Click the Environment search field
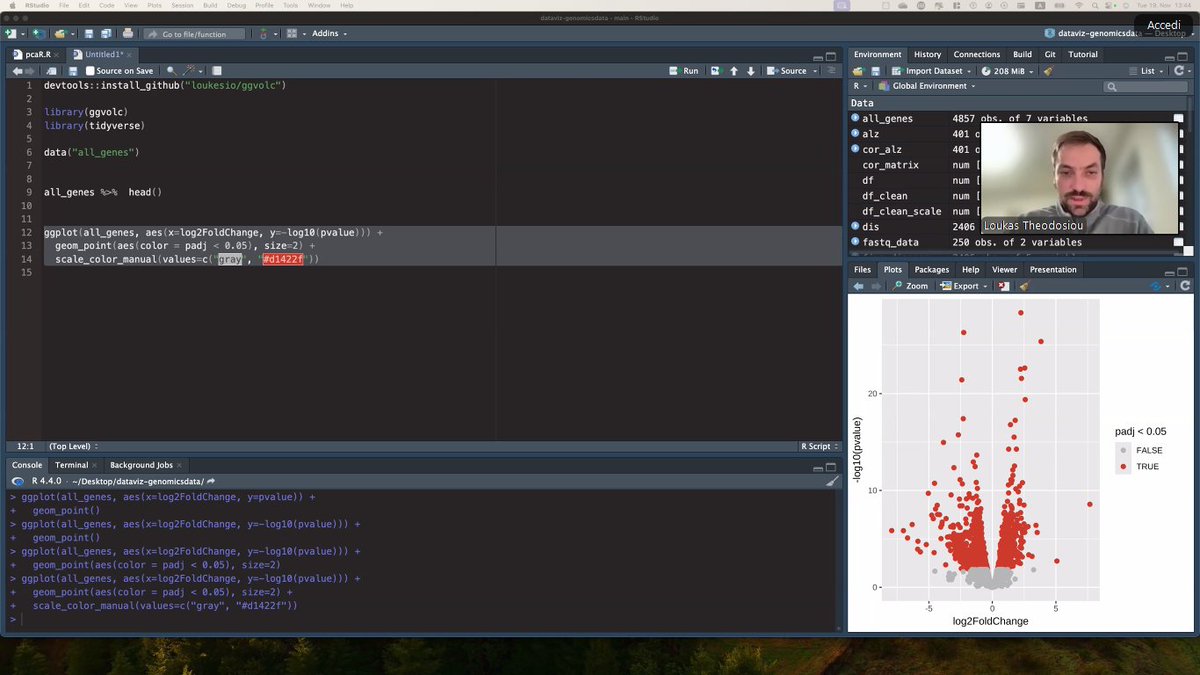 point(1146,86)
